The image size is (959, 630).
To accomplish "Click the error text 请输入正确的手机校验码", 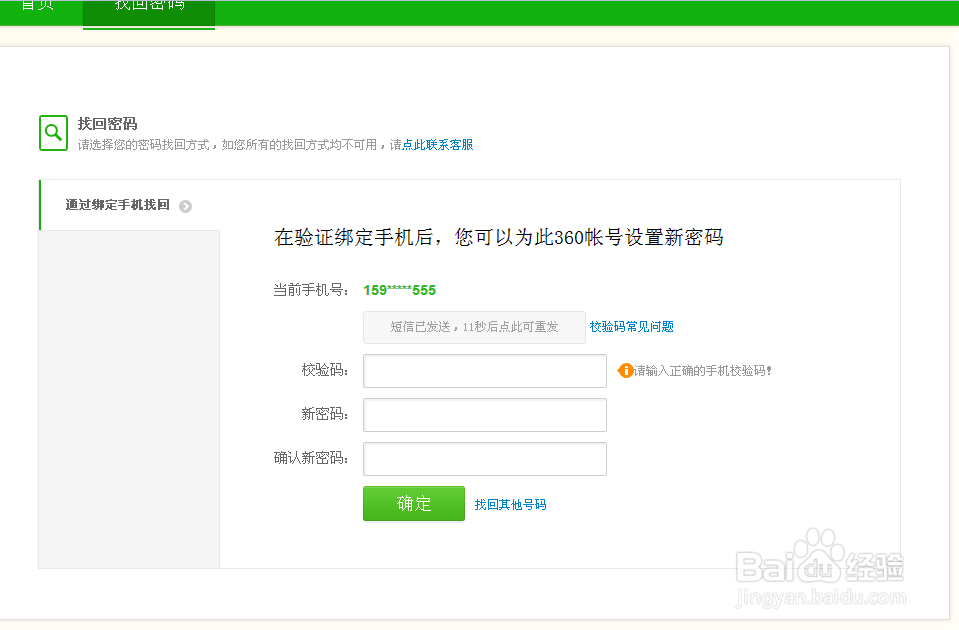I will coord(702,371).
